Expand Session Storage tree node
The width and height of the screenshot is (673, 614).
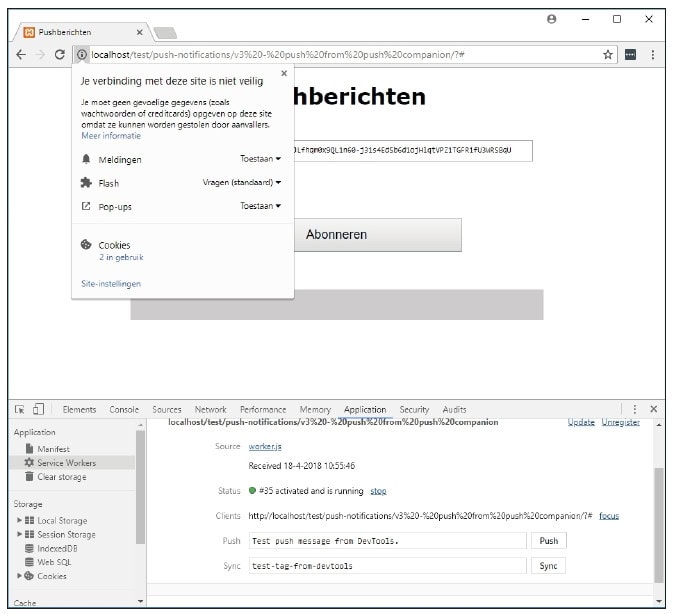(x=19, y=534)
